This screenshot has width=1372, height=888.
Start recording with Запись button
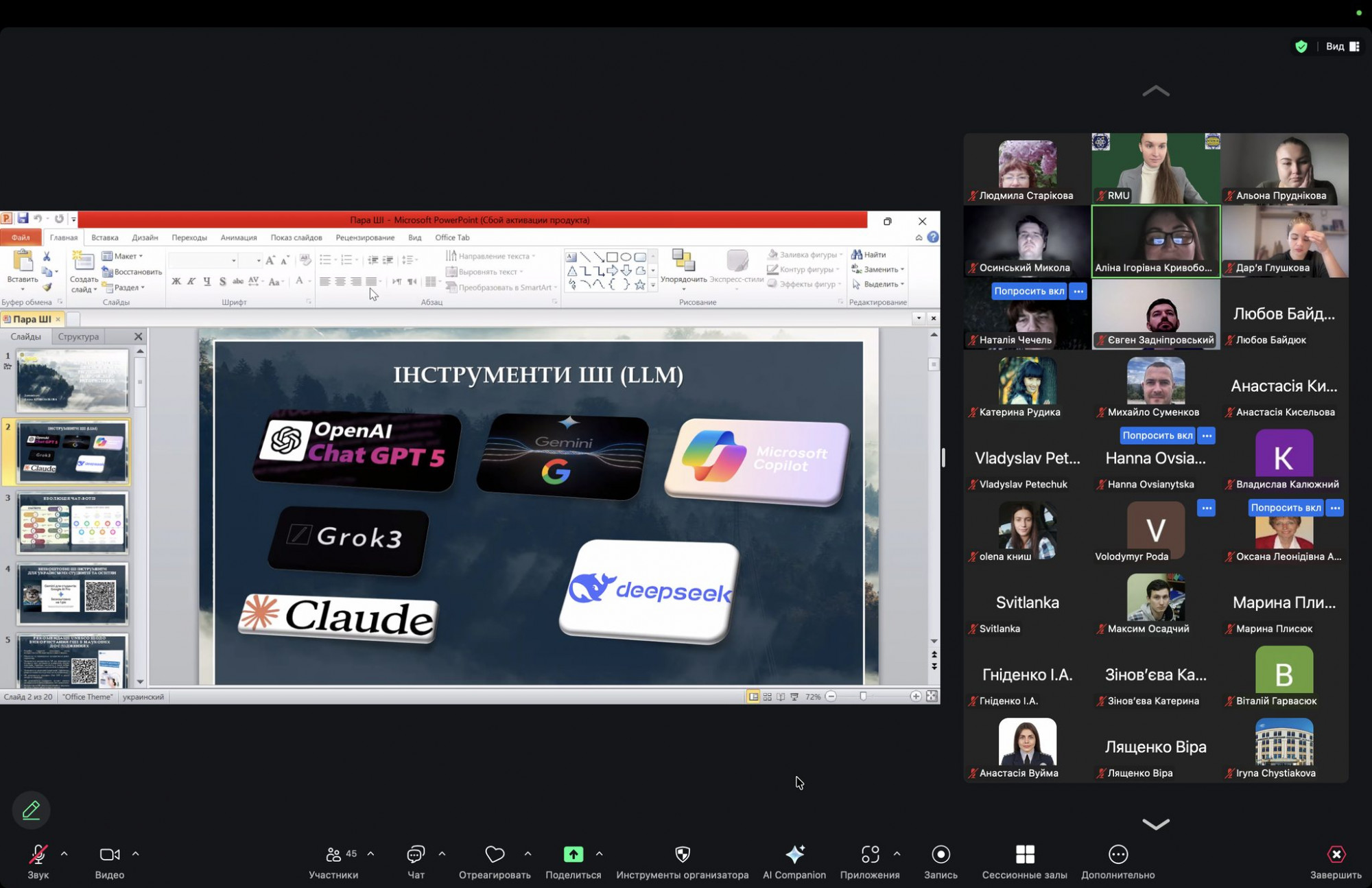[x=941, y=854]
